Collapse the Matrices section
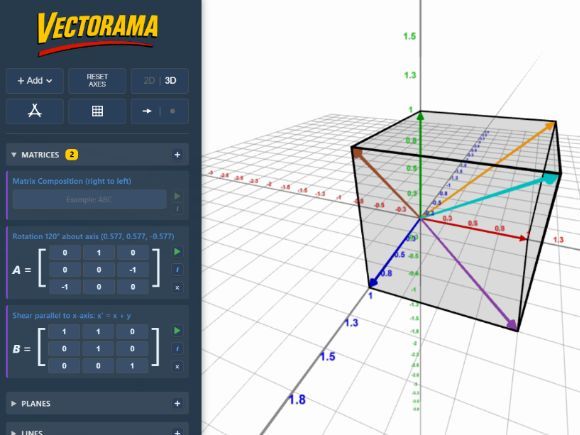Viewport: 580px width, 435px height. [x=14, y=155]
